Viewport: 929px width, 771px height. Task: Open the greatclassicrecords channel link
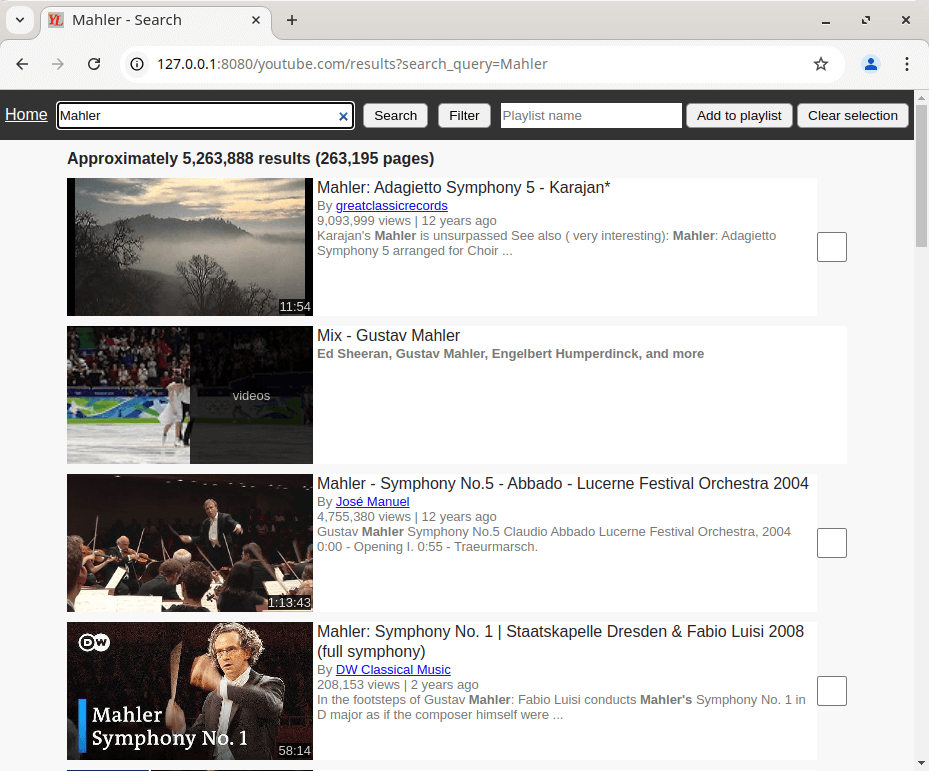point(392,206)
